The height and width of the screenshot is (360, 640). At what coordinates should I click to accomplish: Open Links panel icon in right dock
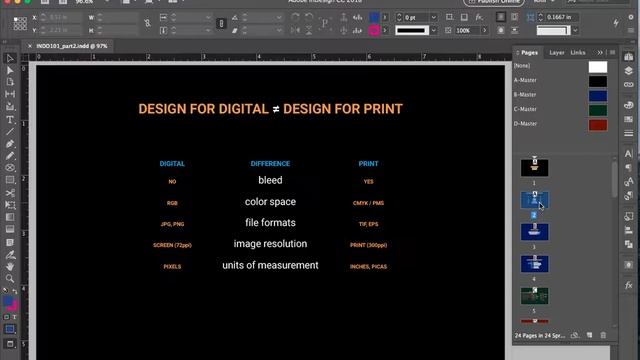pos(629,84)
